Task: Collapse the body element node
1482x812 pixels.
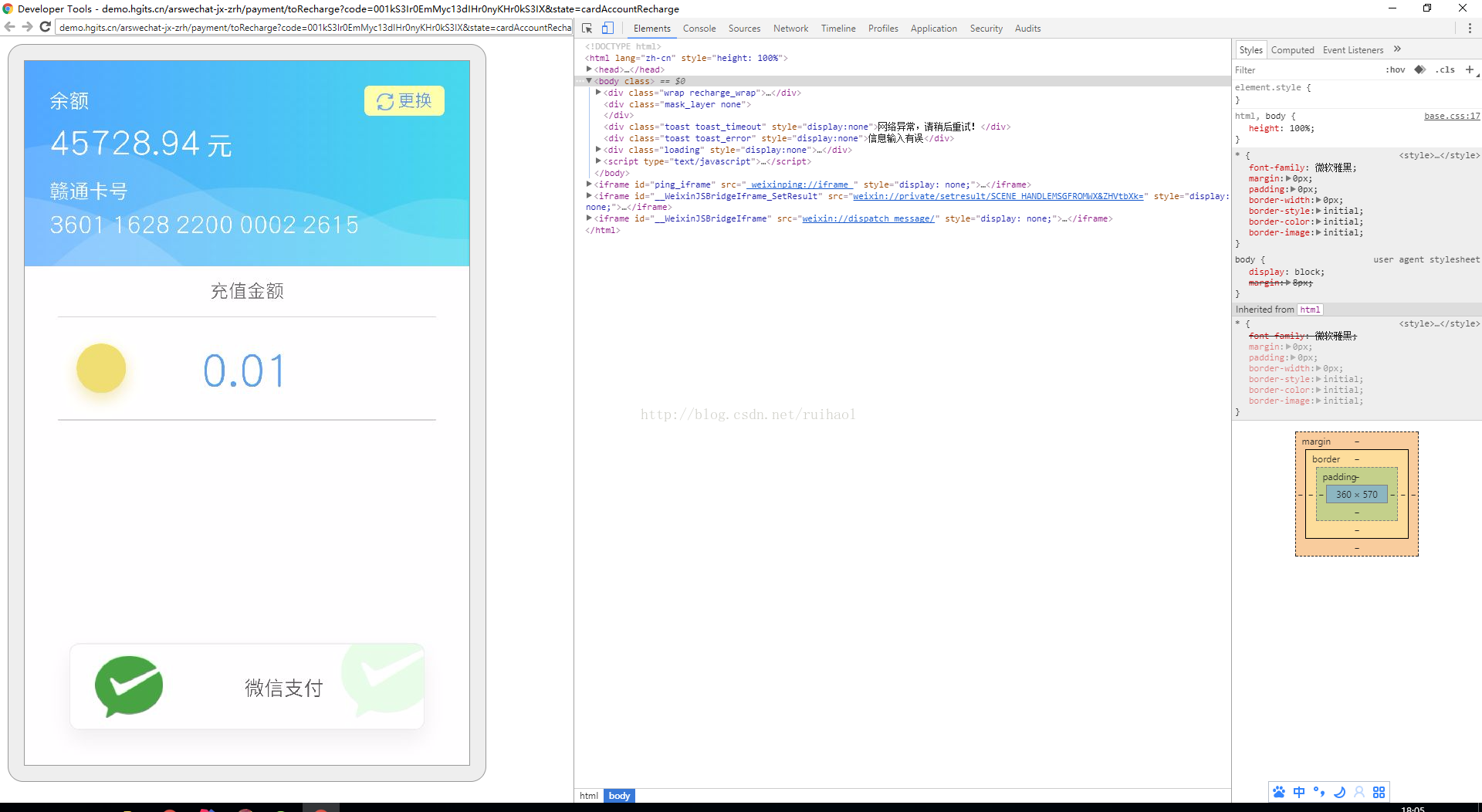Action: (x=589, y=81)
